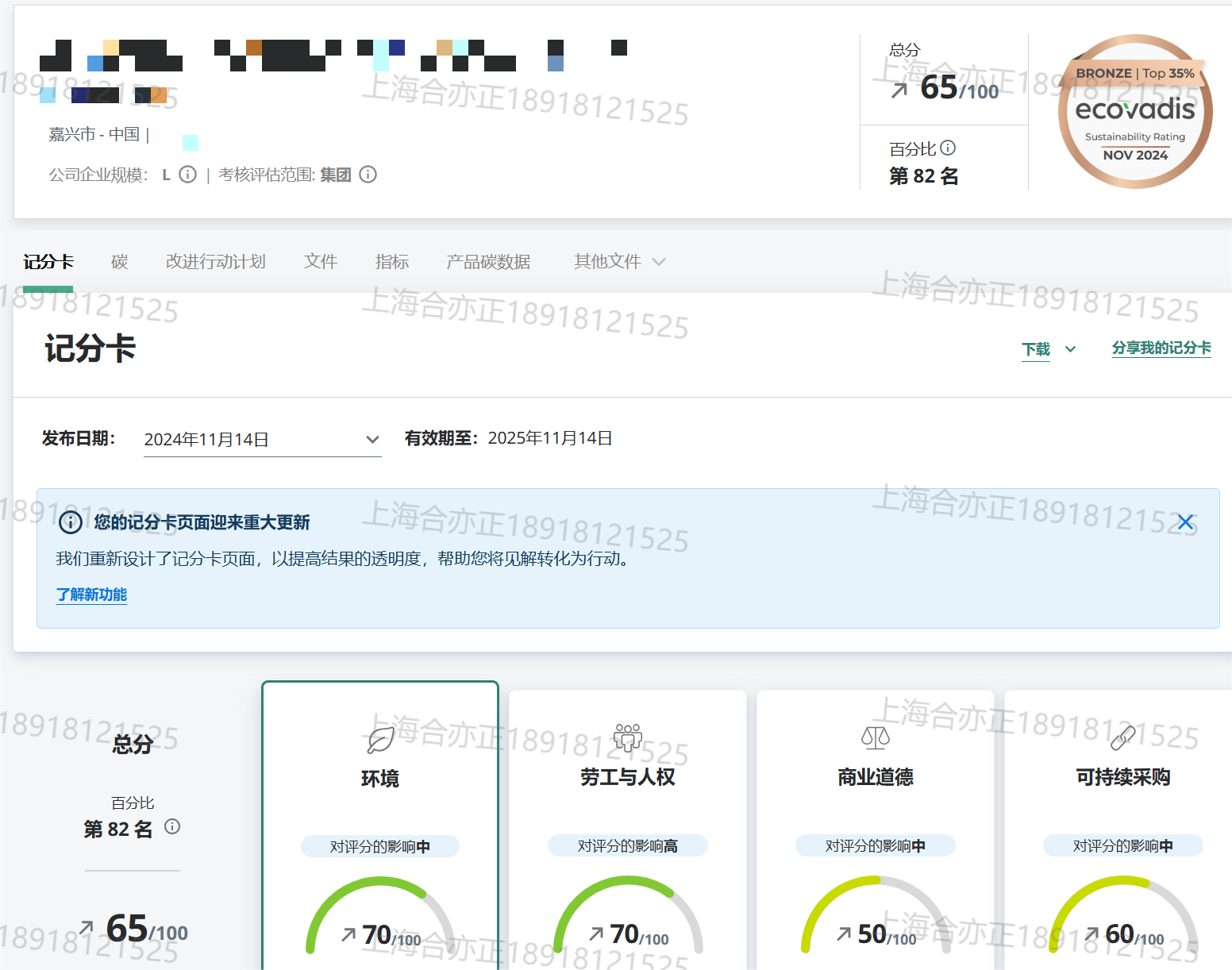
Task: Click the chain link icon on 可持续采购 card
Action: [x=1122, y=738]
